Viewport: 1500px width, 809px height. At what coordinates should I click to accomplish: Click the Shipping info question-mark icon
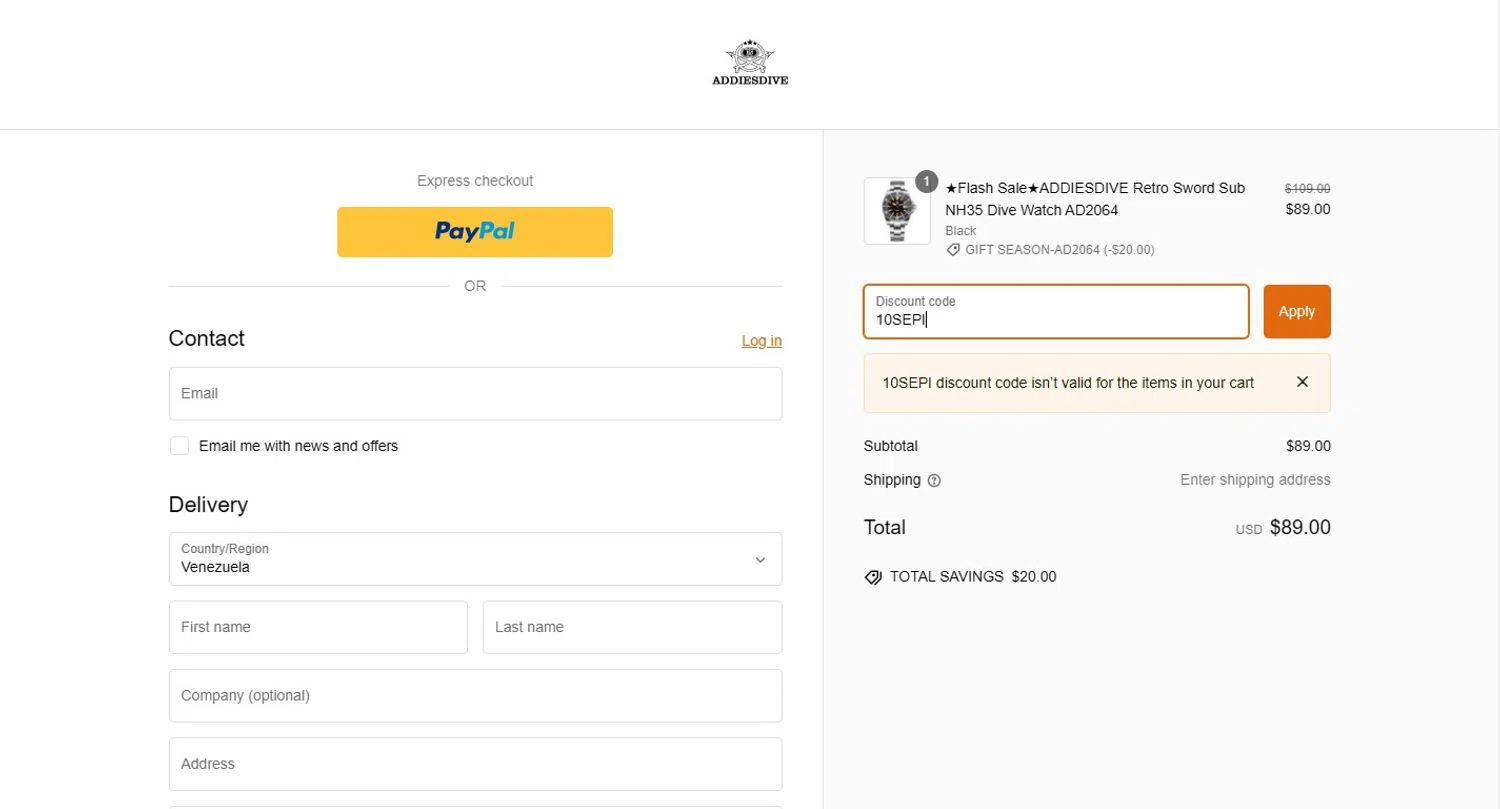click(934, 480)
